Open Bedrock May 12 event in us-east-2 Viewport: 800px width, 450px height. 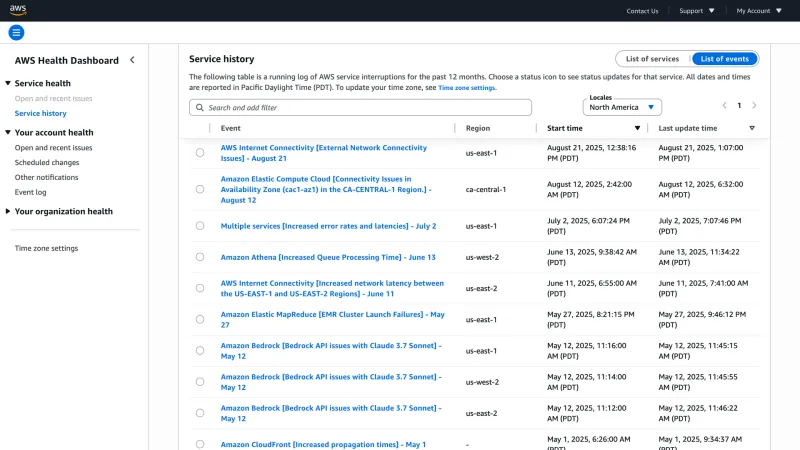tap(331, 413)
